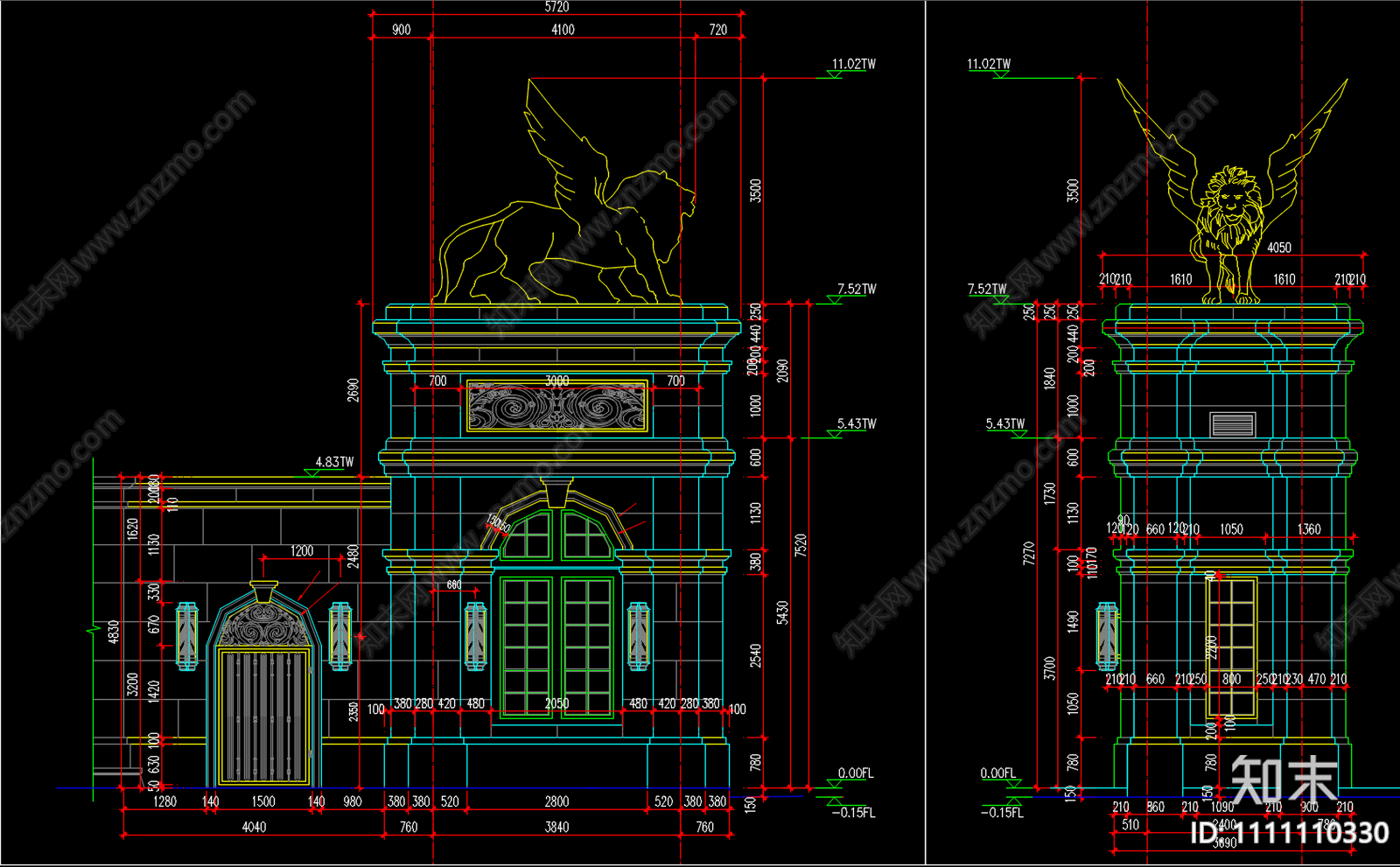The height and width of the screenshot is (867, 1400).
Task: Click the 1200 dimension above the gate arch
Action: click(301, 551)
